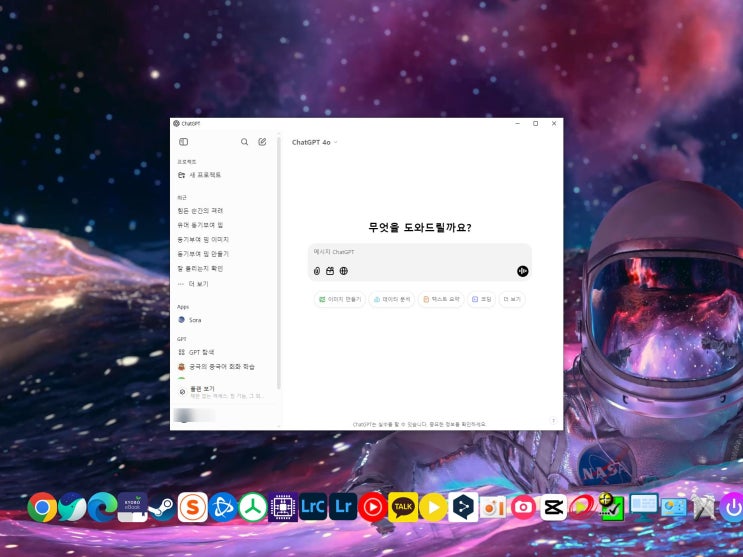Open the pink camera capture app icon

pos(523,507)
